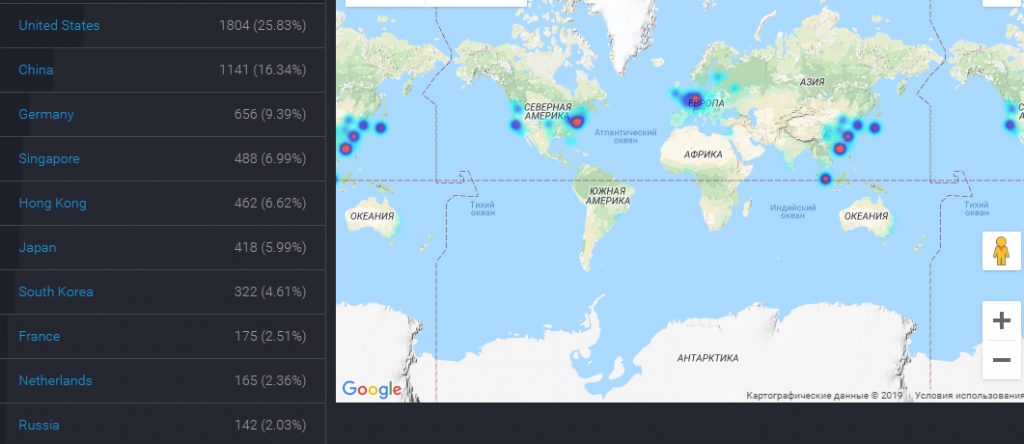
Task: Click the heat spot over Europe
Action: (x=694, y=100)
